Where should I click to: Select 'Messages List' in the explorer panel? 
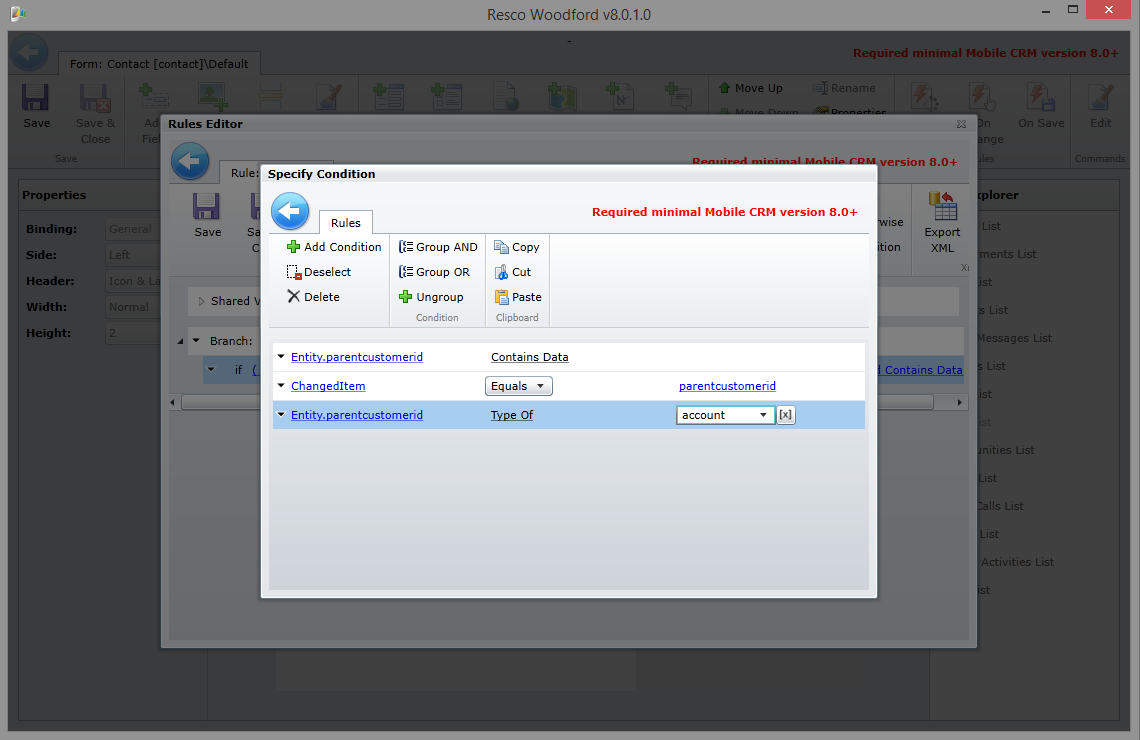pos(1014,338)
